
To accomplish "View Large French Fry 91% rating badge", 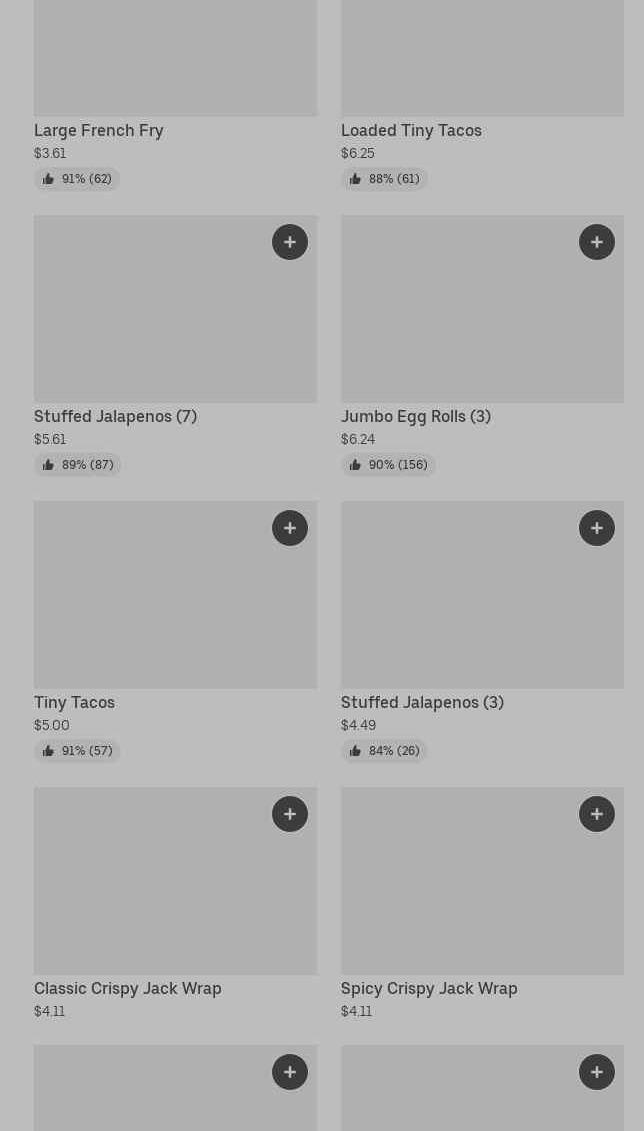I will pyautogui.click(x=77, y=179).
